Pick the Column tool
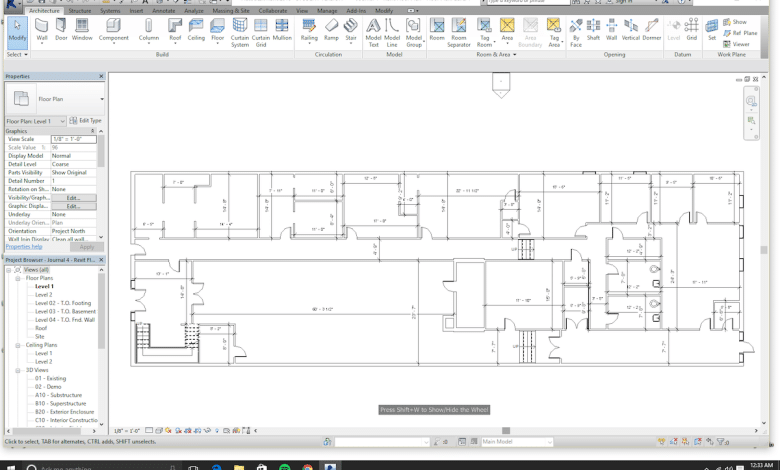The height and width of the screenshot is (470, 780). [148, 30]
